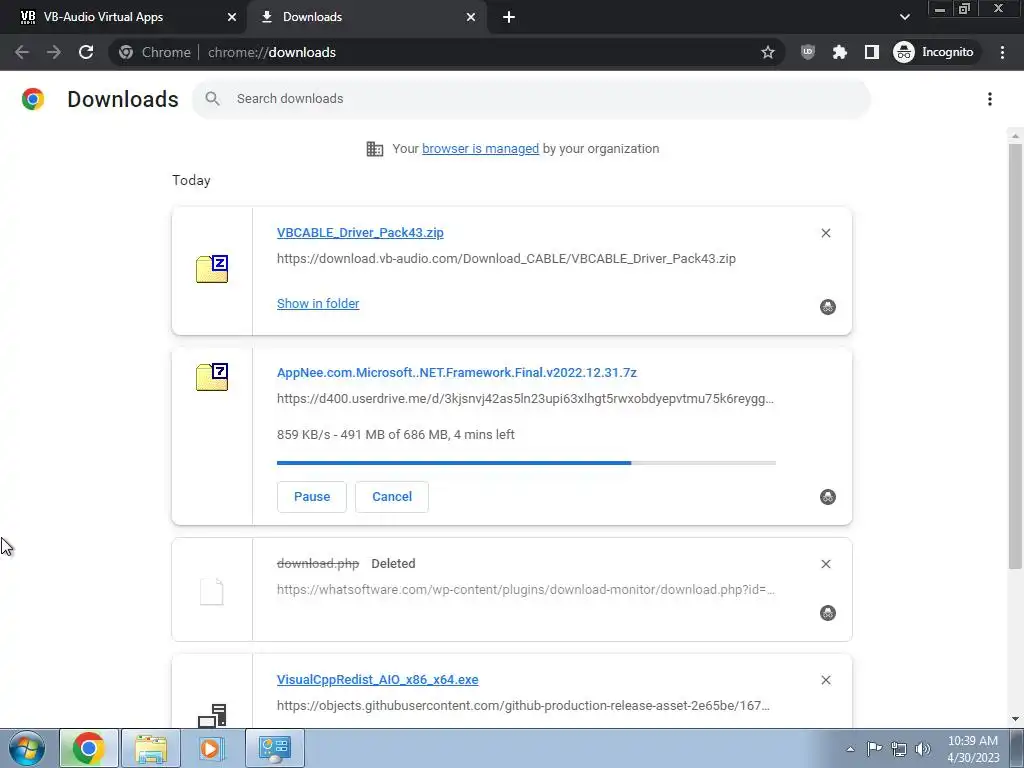Click the magnifier icon in the search bar
This screenshot has width=1024, height=768.
pos(212,99)
